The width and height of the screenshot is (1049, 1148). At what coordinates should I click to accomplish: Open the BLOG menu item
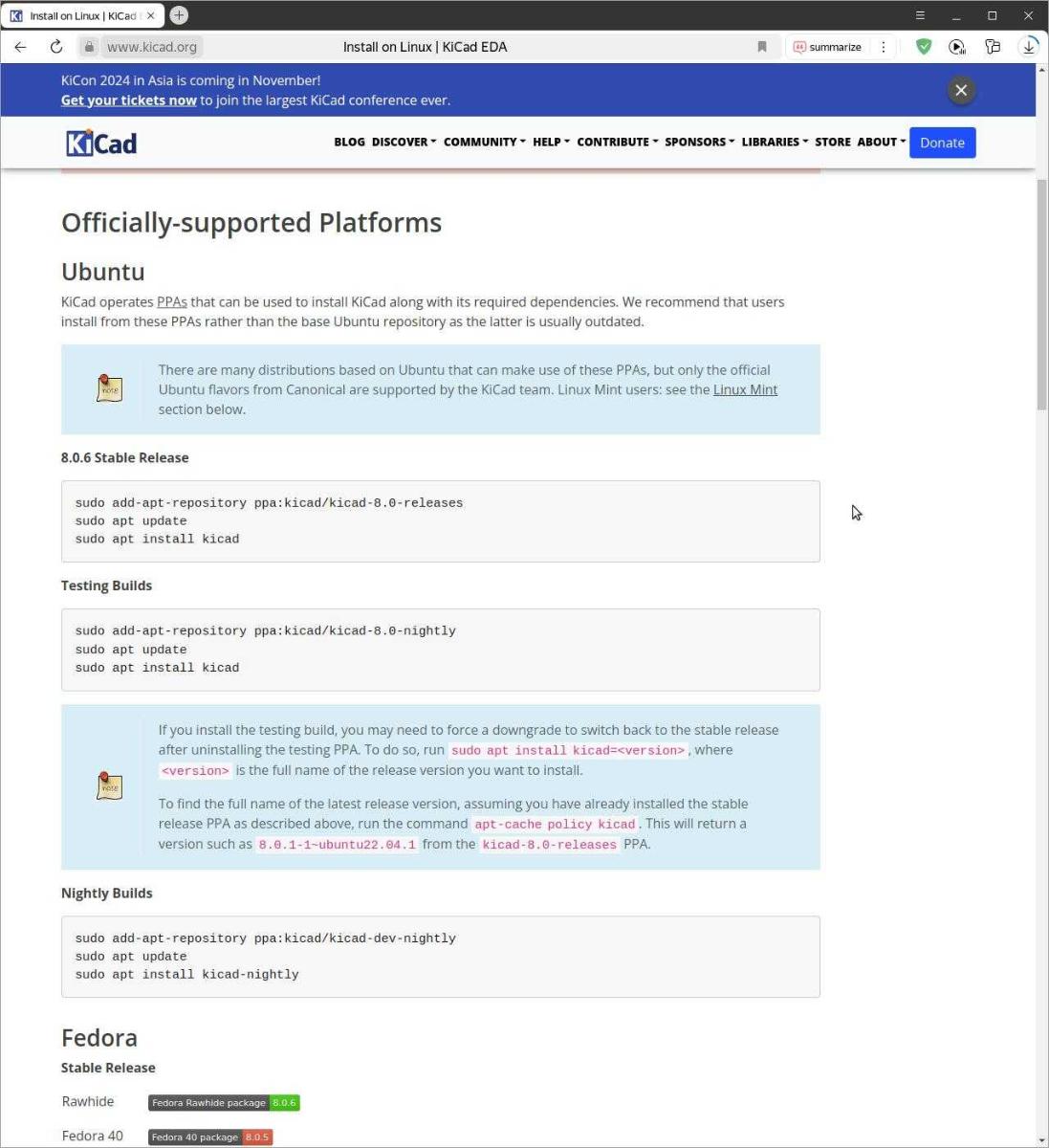(349, 142)
